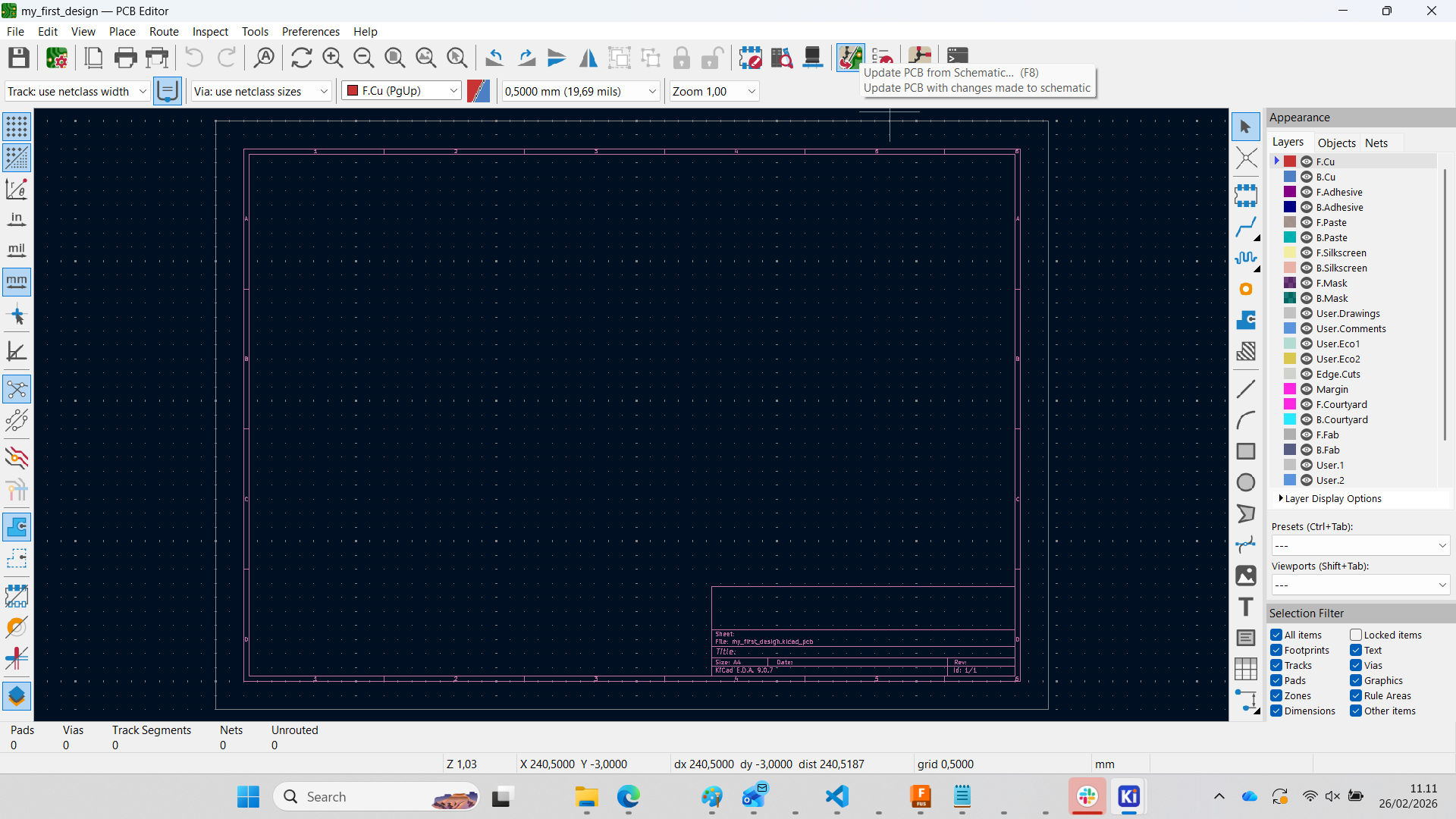Image resolution: width=1456 pixels, height=819 pixels.
Task: Switch to the Nets tab in Appearance
Action: [x=1377, y=143]
